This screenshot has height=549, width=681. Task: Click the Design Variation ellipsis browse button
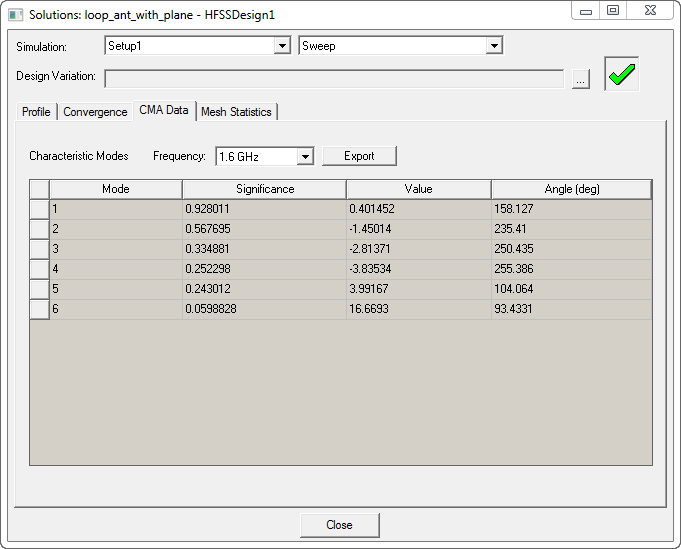(581, 80)
